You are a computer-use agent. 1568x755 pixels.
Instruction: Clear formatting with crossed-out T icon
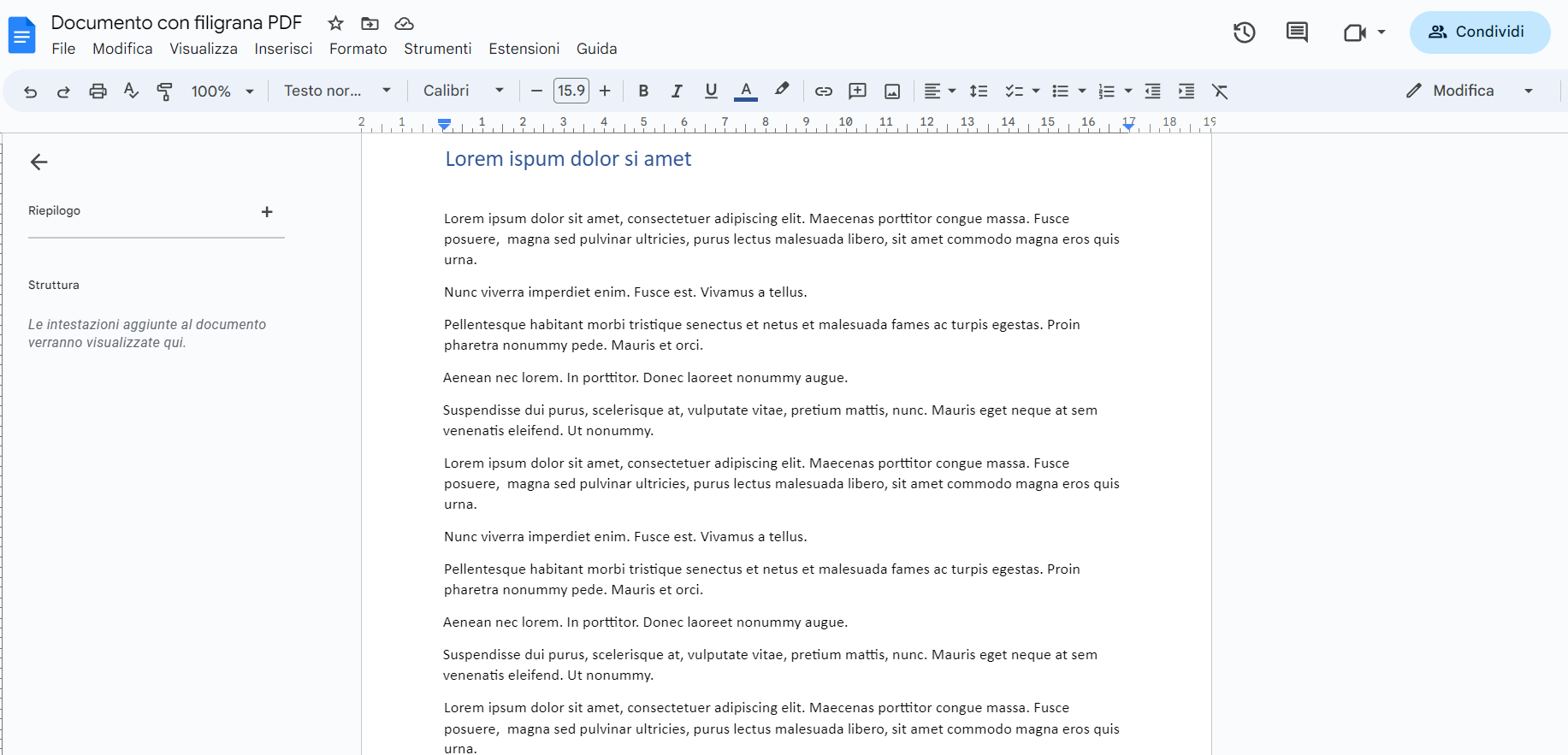coord(1220,91)
